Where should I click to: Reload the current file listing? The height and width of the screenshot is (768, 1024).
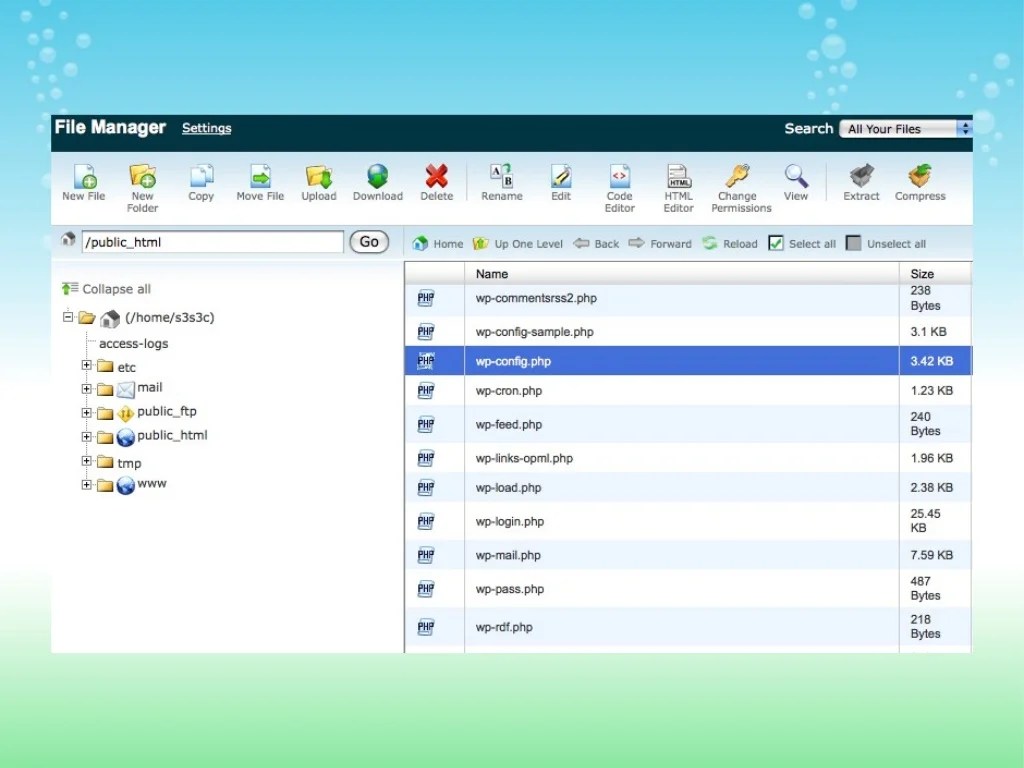click(729, 243)
